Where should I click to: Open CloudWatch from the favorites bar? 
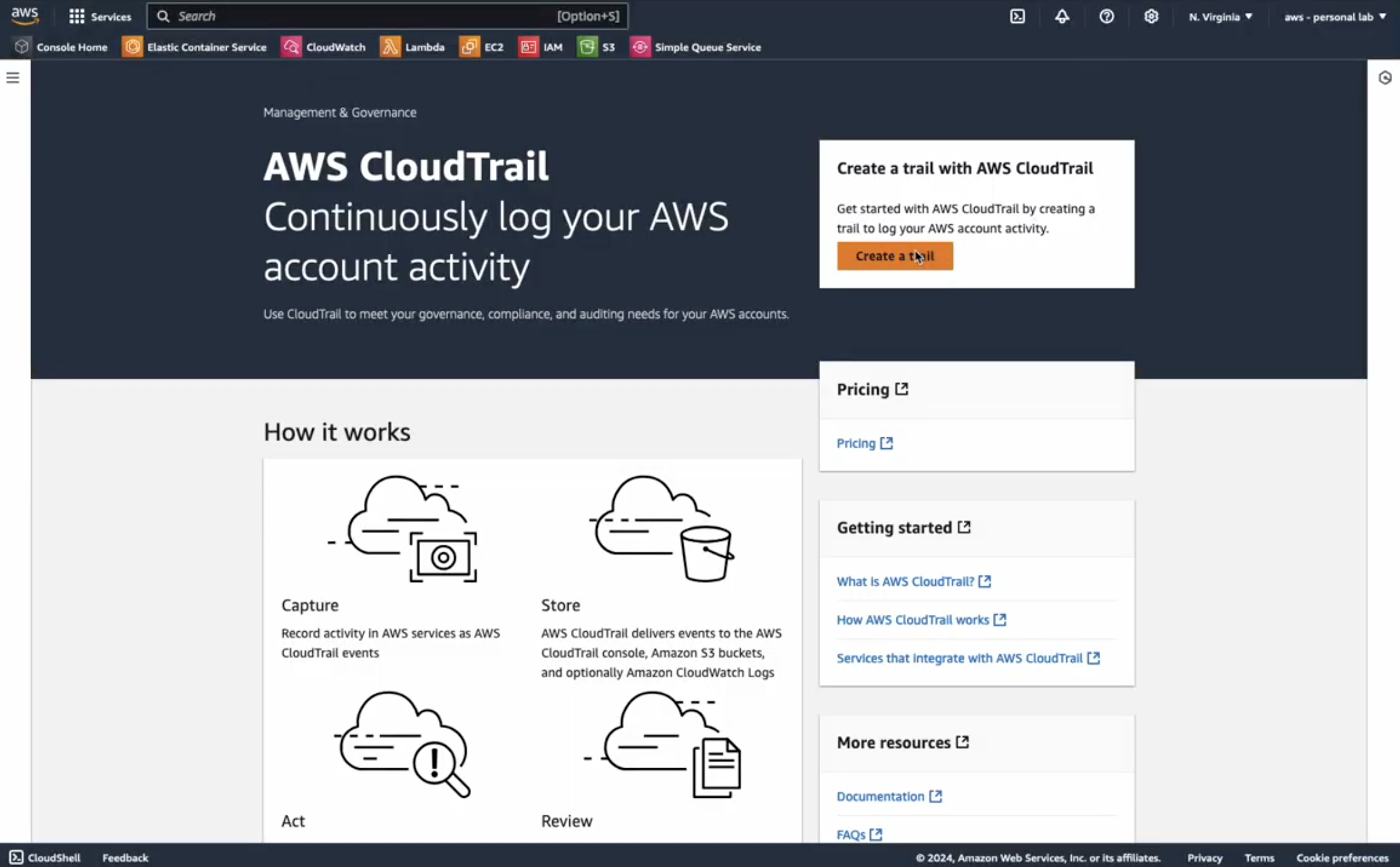pos(323,47)
